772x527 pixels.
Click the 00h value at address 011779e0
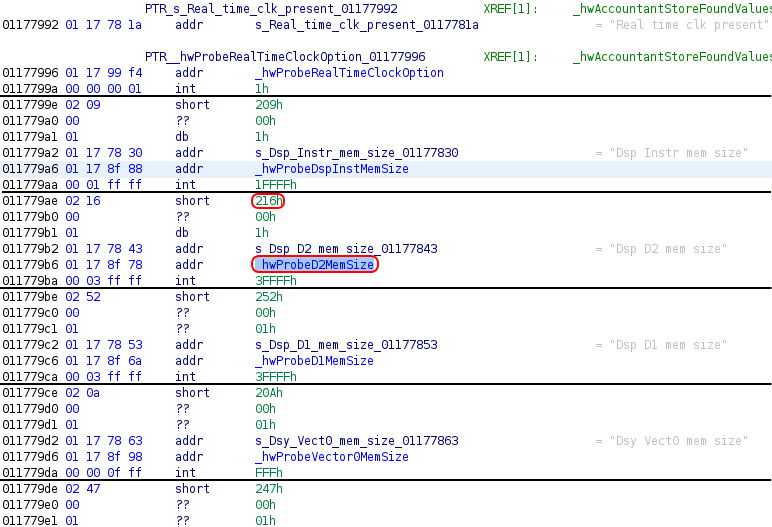[265, 505]
